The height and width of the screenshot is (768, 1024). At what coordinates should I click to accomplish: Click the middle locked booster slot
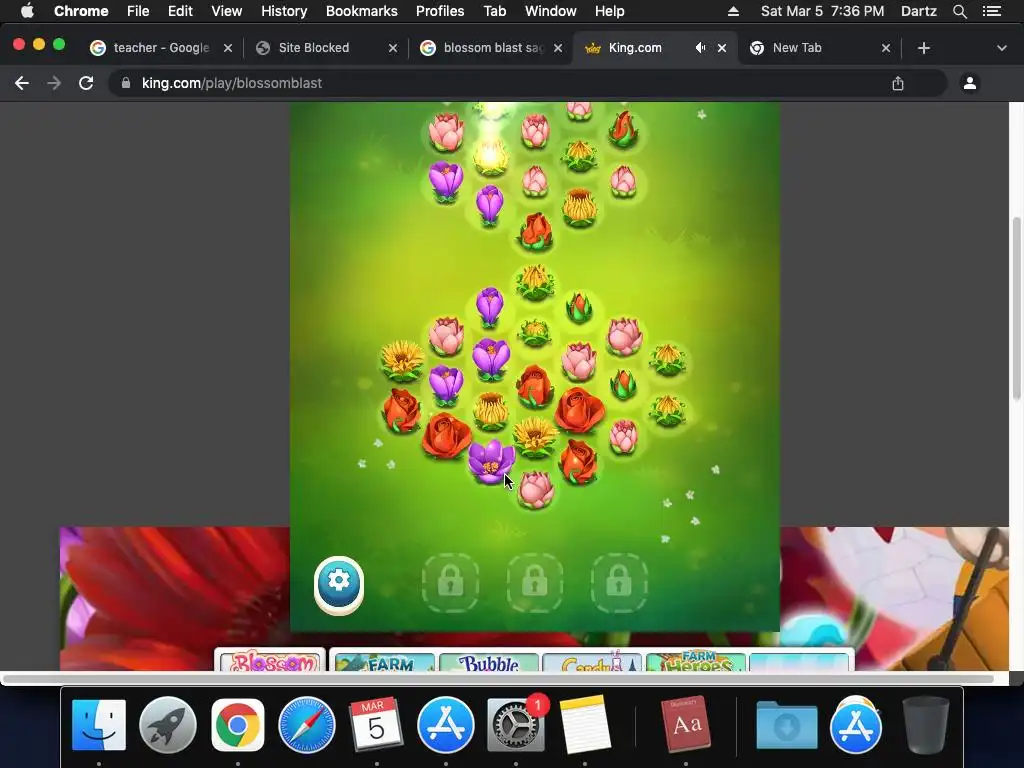(x=534, y=582)
